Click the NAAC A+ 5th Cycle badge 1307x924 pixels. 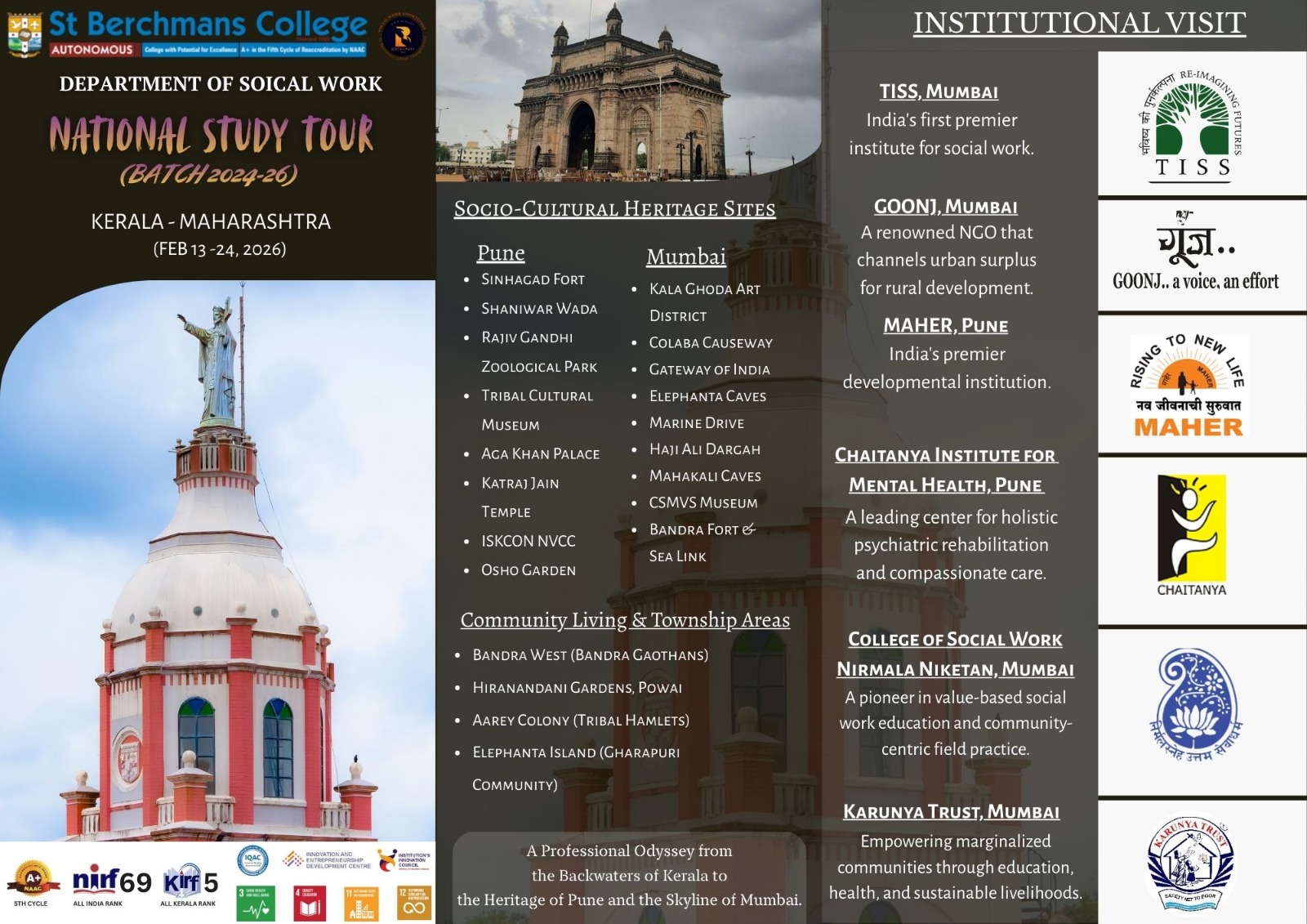pos(32,885)
